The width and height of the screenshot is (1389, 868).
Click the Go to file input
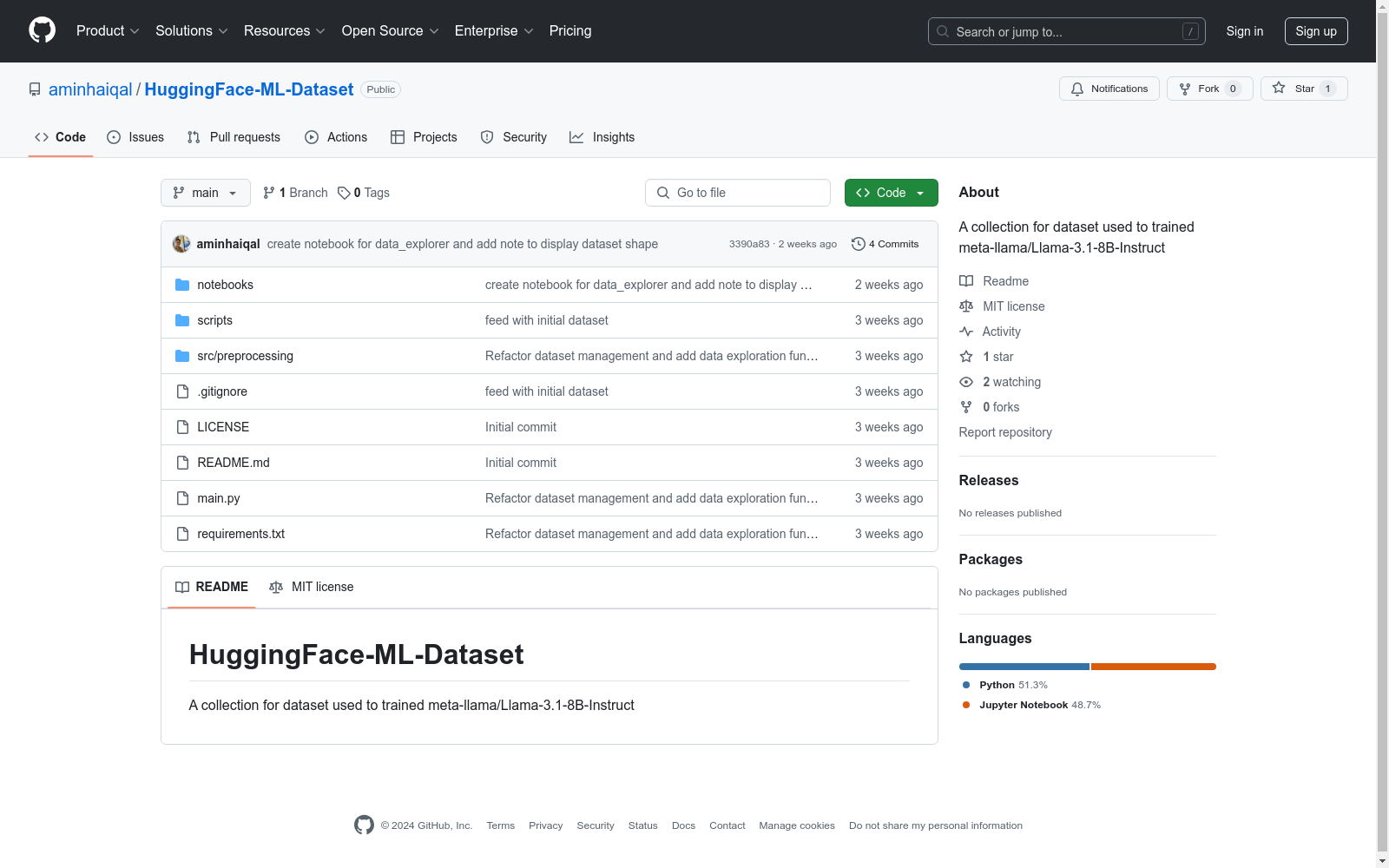pyautogui.click(x=738, y=193)
